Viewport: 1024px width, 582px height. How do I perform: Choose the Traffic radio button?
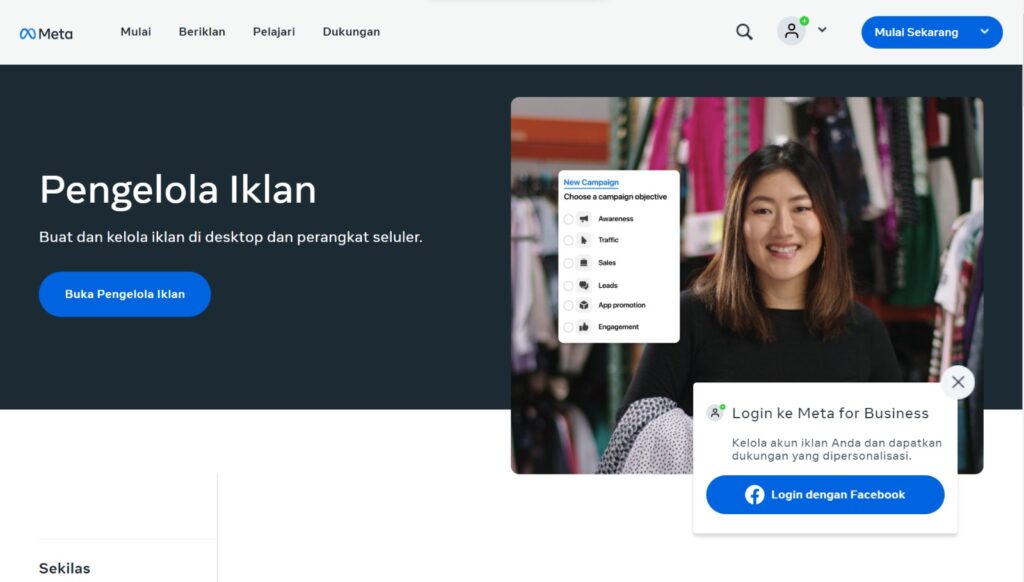coord(568,240)
